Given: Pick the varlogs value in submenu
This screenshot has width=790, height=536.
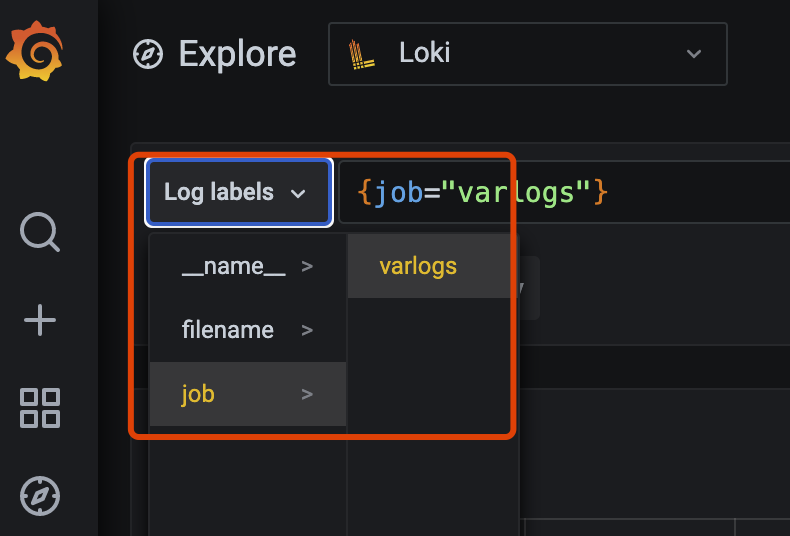Looking at the screenshot, I should [x=418, y=266].
